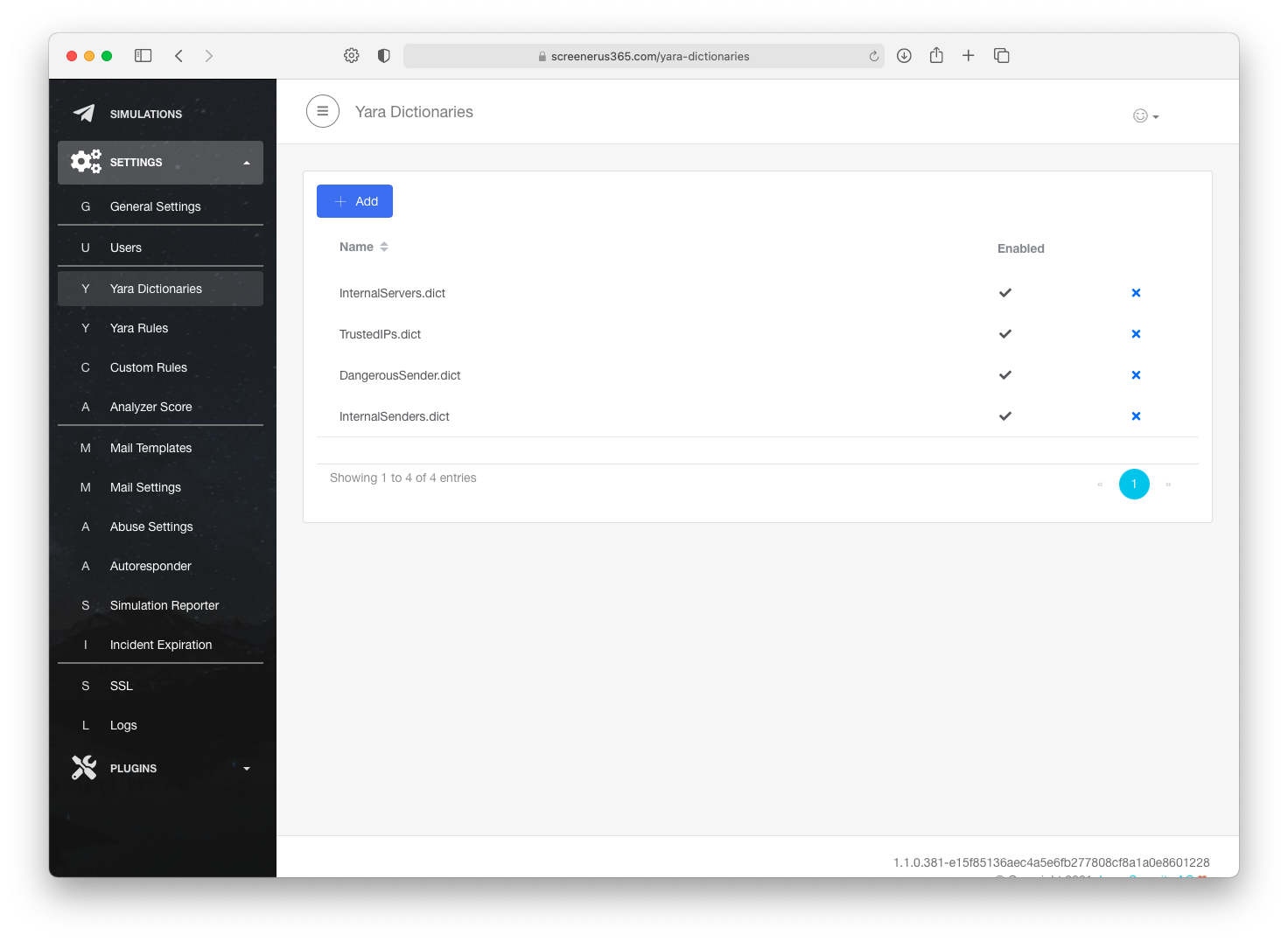Go to Mail Templates settings
The height and width of the screenshot is (942, 1288).
150,448
